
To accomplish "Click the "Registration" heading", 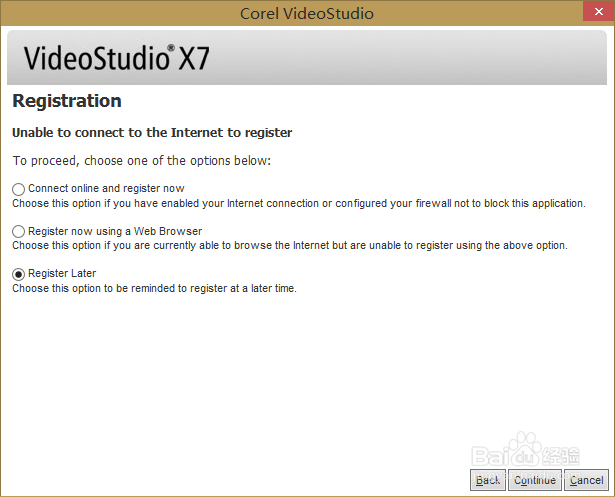I will [x=67, y=101].
